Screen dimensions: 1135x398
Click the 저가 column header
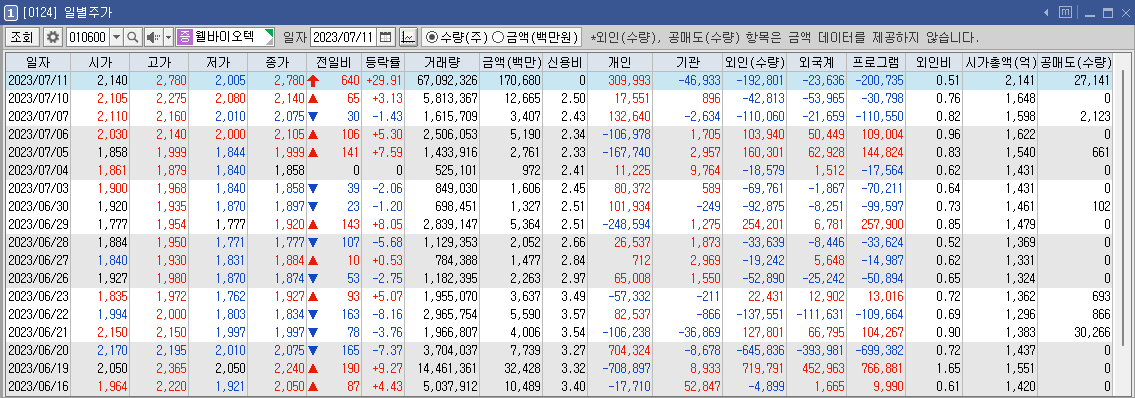[217, 62]
